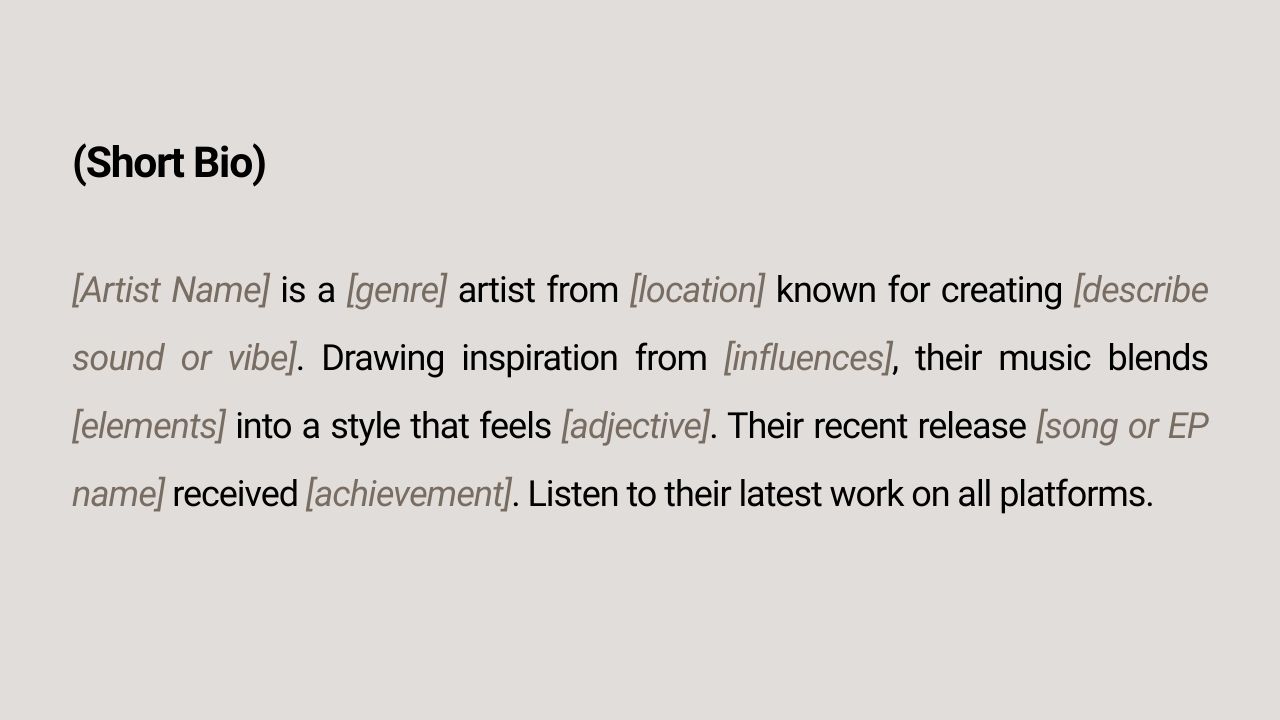Click 'Listen to their latest work' sentence
Image resolution: width=1280 pixels, height=720 pixels.
715,494
